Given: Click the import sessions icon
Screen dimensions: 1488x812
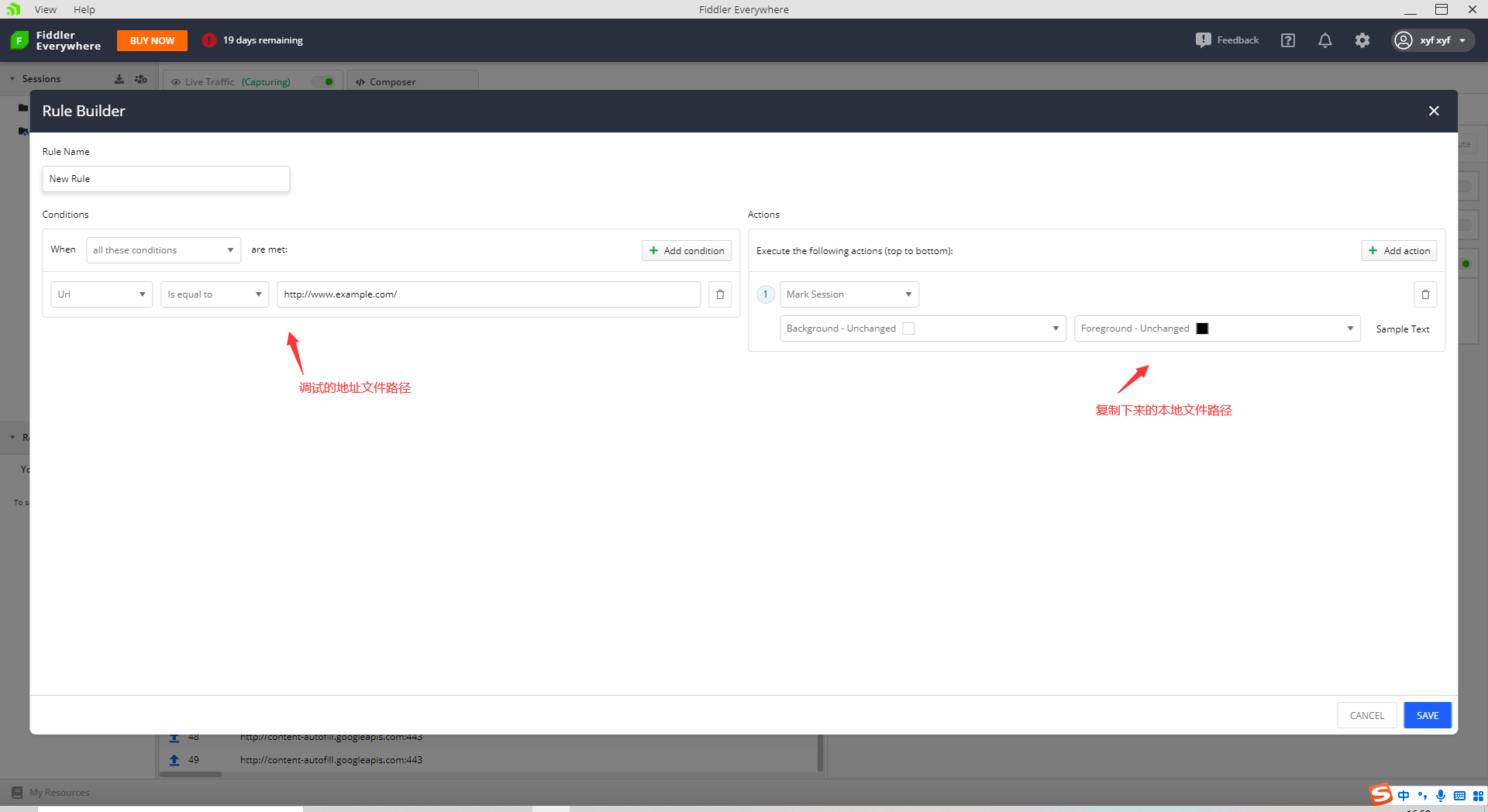Looking at the screenshot, I should pyautogui.click(x=119, y=79).
